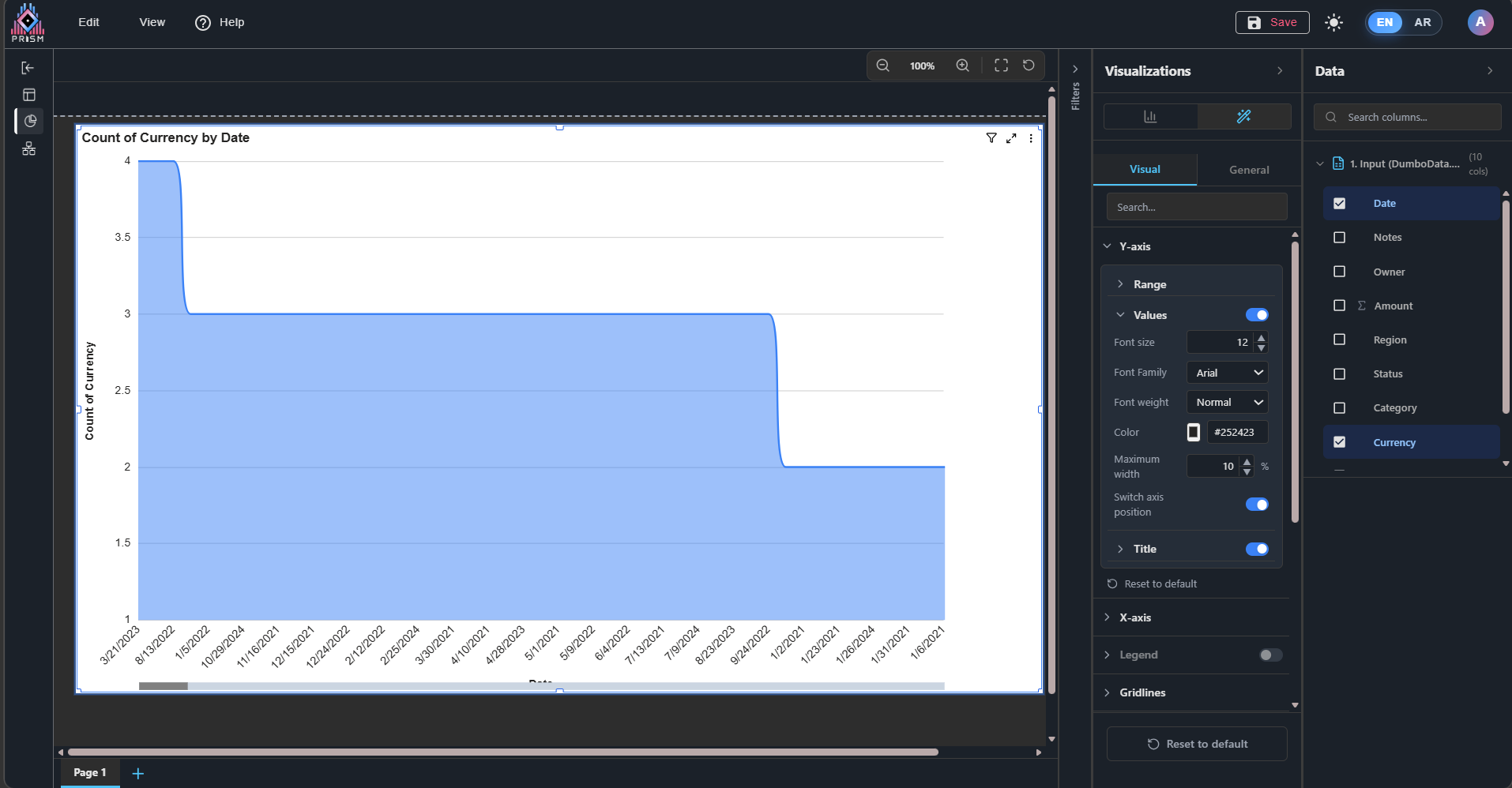Open the chart's three-dot options menu
This screenshot has width=1512, height=788.
(1031, 138)
